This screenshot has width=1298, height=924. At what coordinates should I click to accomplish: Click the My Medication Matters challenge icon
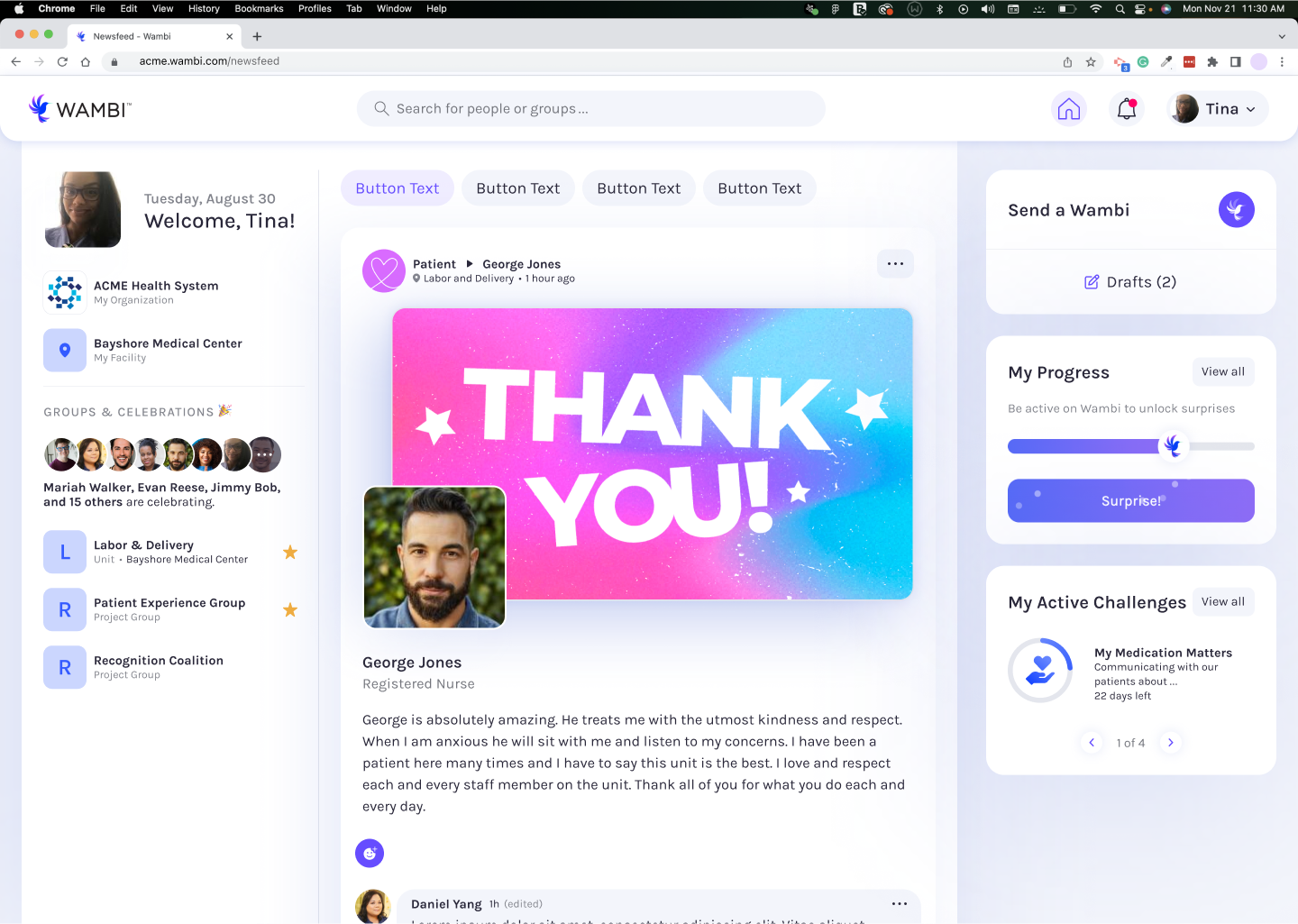coord(1040,671)
